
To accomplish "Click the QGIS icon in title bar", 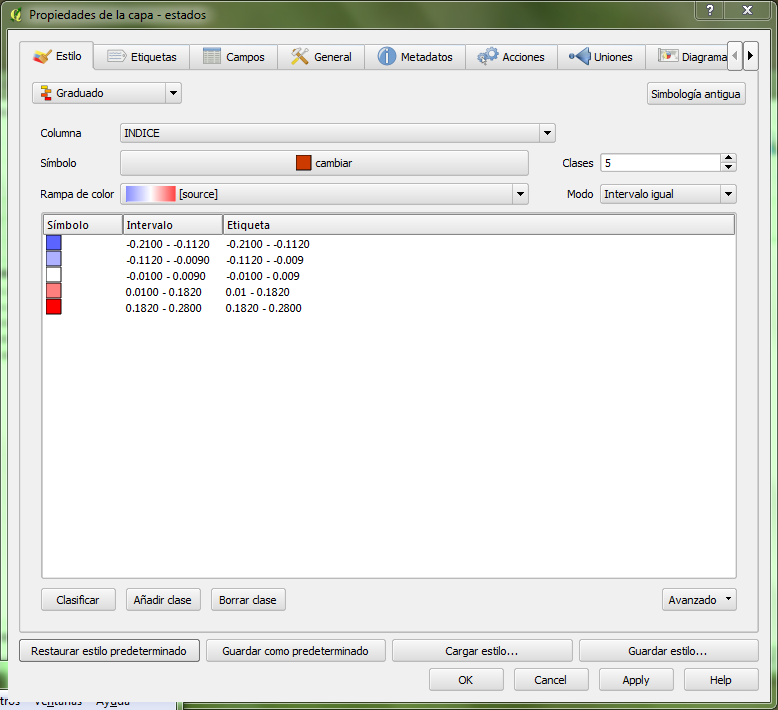I will pos(16,14).
